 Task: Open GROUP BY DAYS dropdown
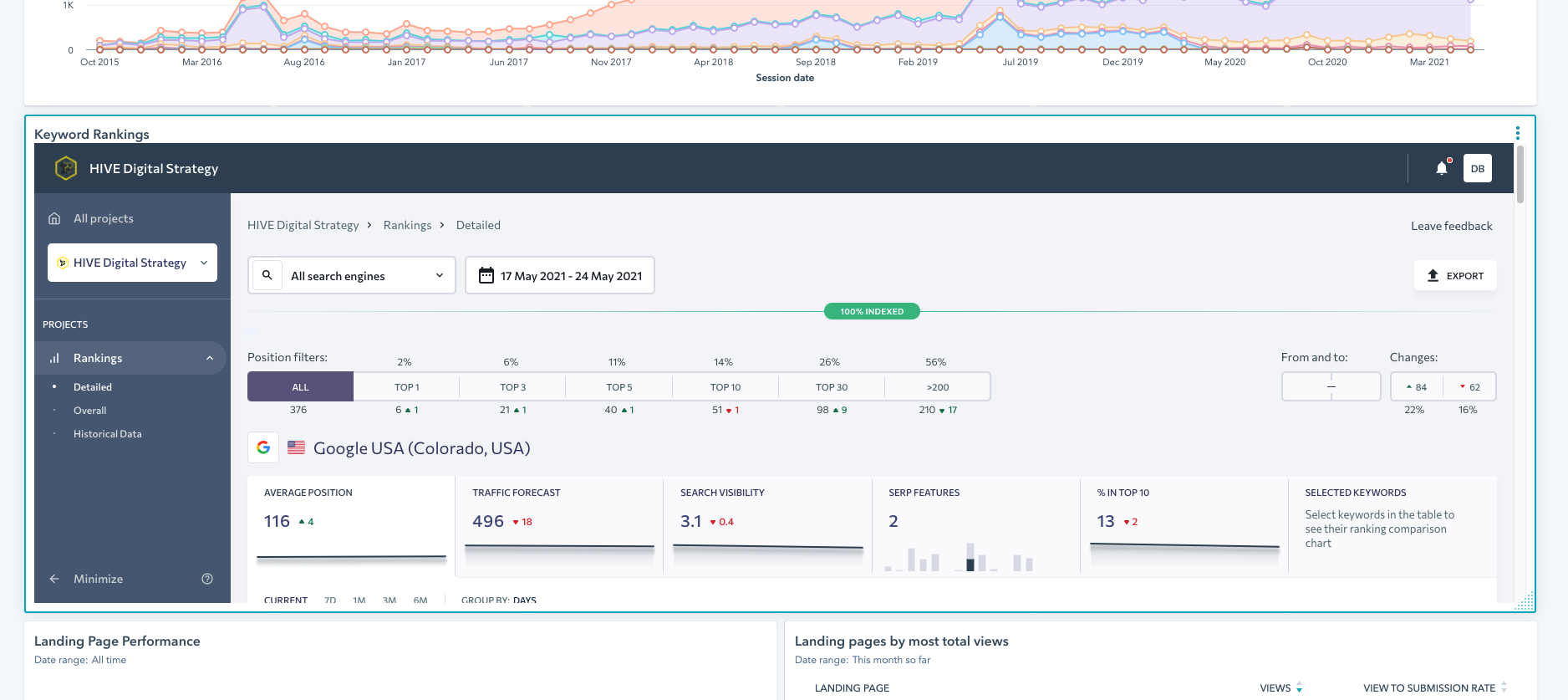coord(499,600)
